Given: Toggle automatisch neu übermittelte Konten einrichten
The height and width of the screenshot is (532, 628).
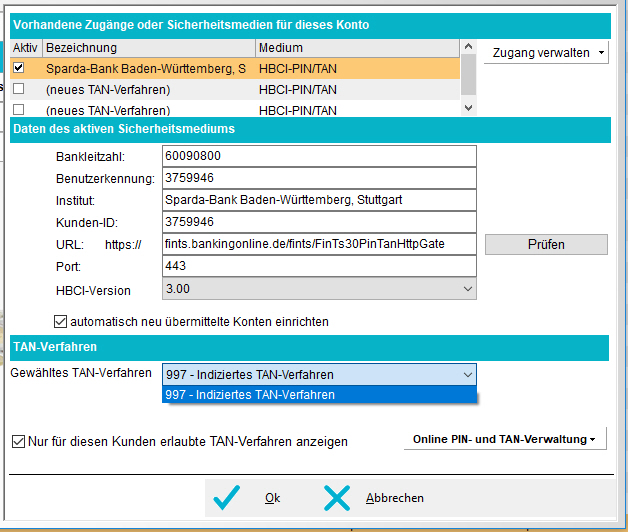Looking at the screenshot, I should point(60,321).
